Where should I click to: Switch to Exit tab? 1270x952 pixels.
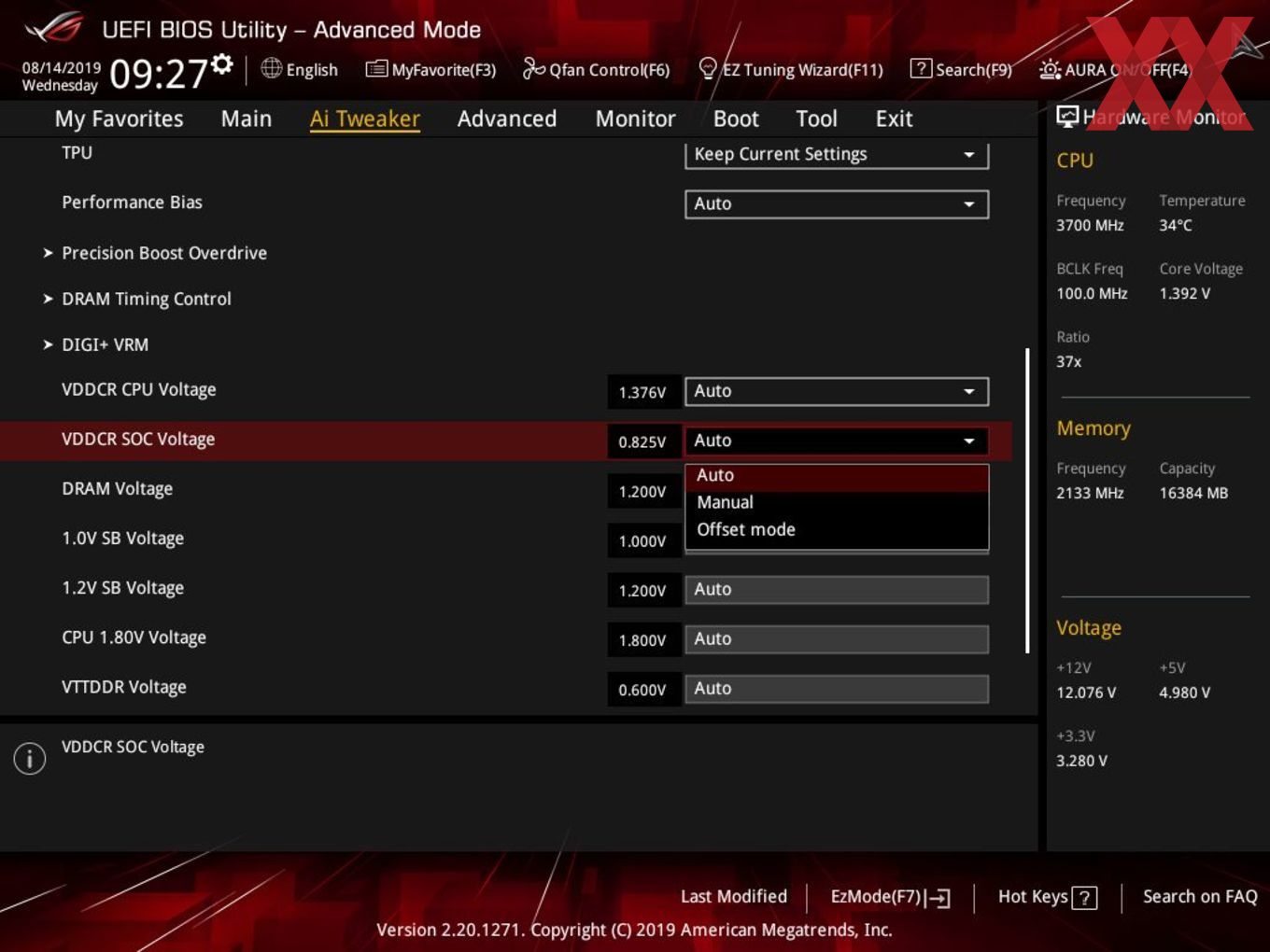pyautogui.click(x=894, y=119)
